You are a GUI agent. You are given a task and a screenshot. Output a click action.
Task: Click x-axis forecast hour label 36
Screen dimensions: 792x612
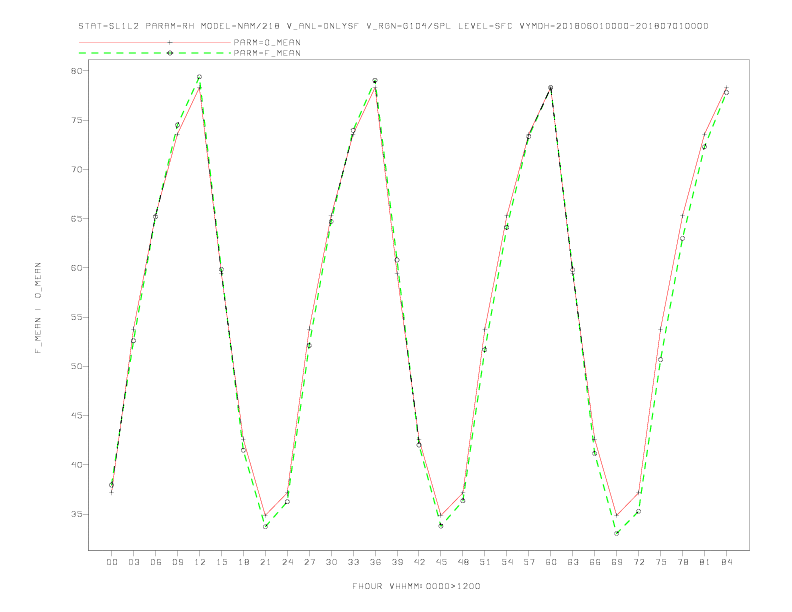(375, 562)
